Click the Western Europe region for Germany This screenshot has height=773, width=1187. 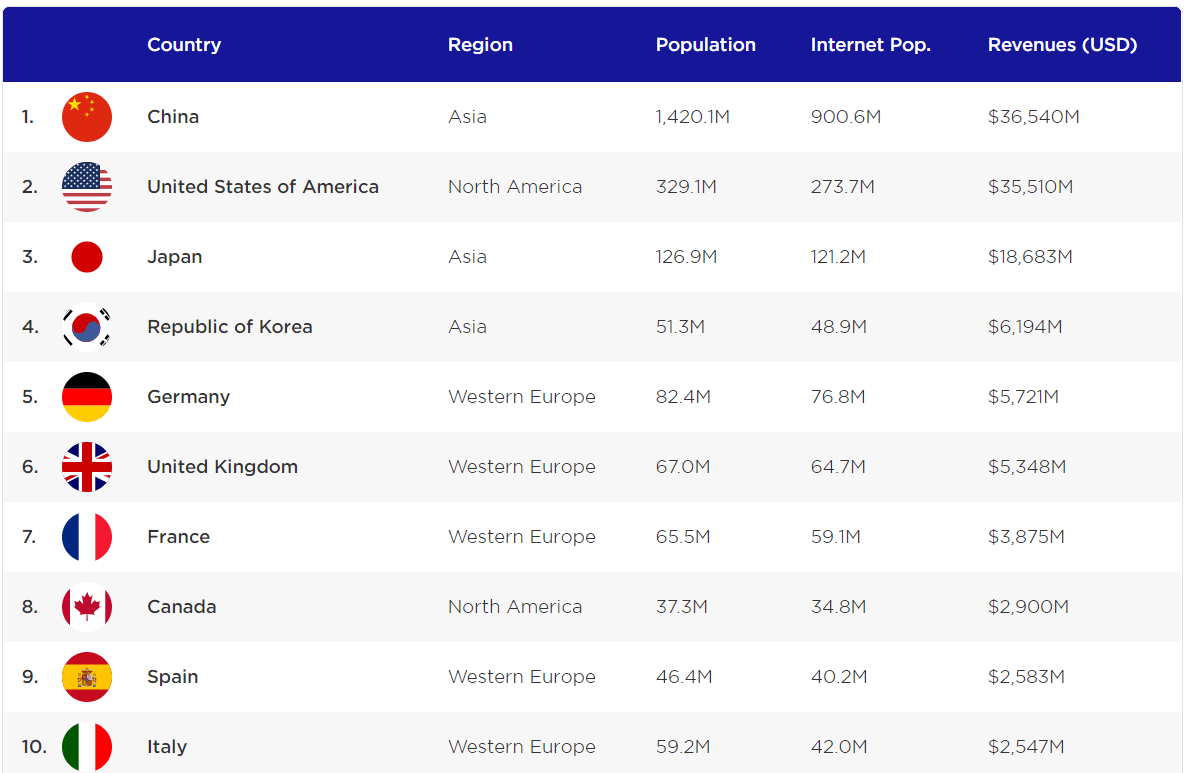click(521, 397)
